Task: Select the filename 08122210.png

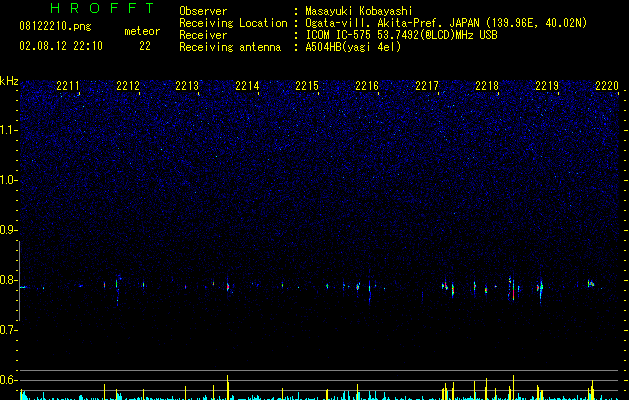Action: [55, 26]
